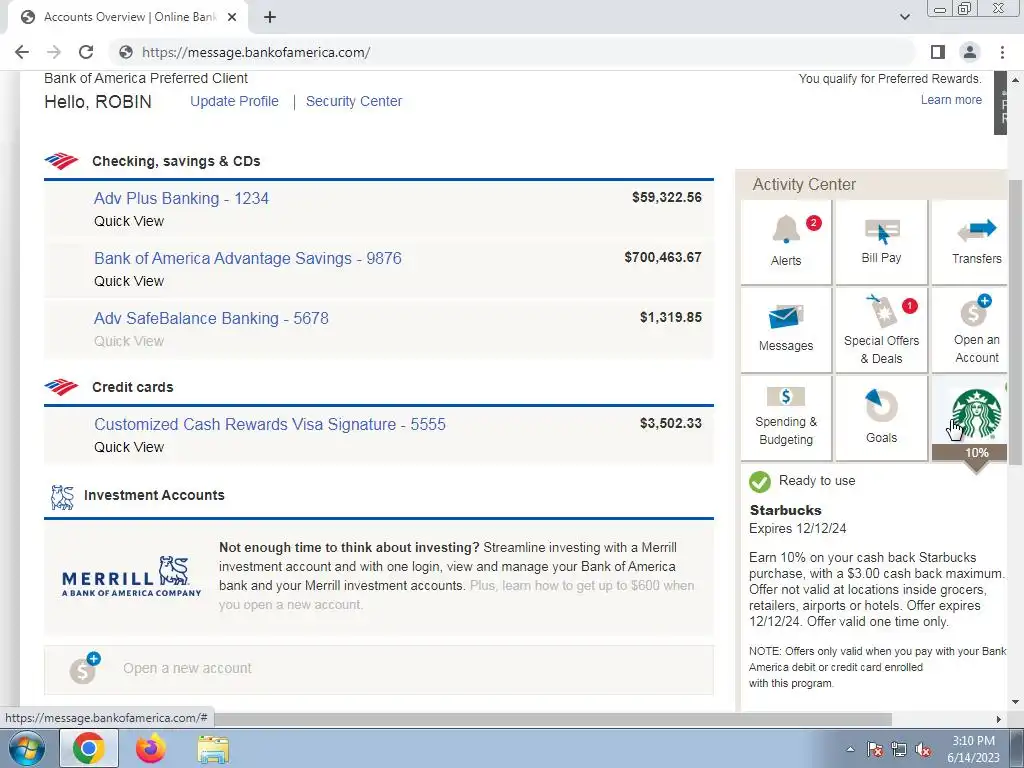Click the $3,502.33 credit card balance

671,423
